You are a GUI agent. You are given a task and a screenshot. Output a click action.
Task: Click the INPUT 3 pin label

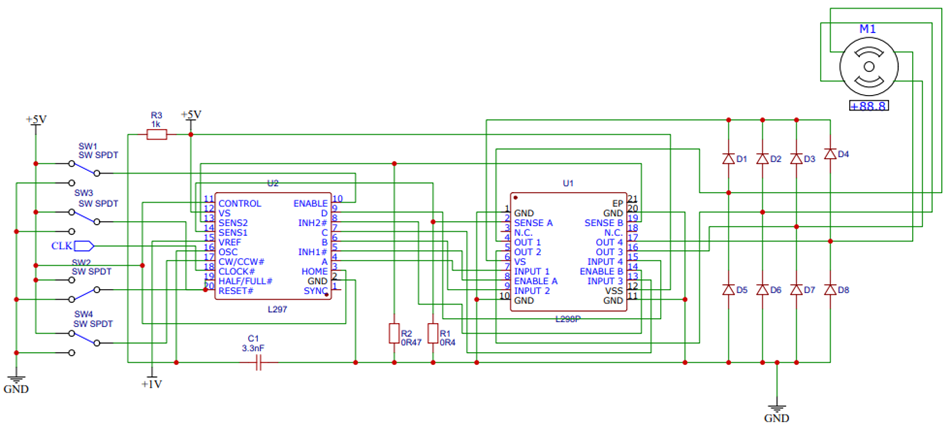coord(605,281)
